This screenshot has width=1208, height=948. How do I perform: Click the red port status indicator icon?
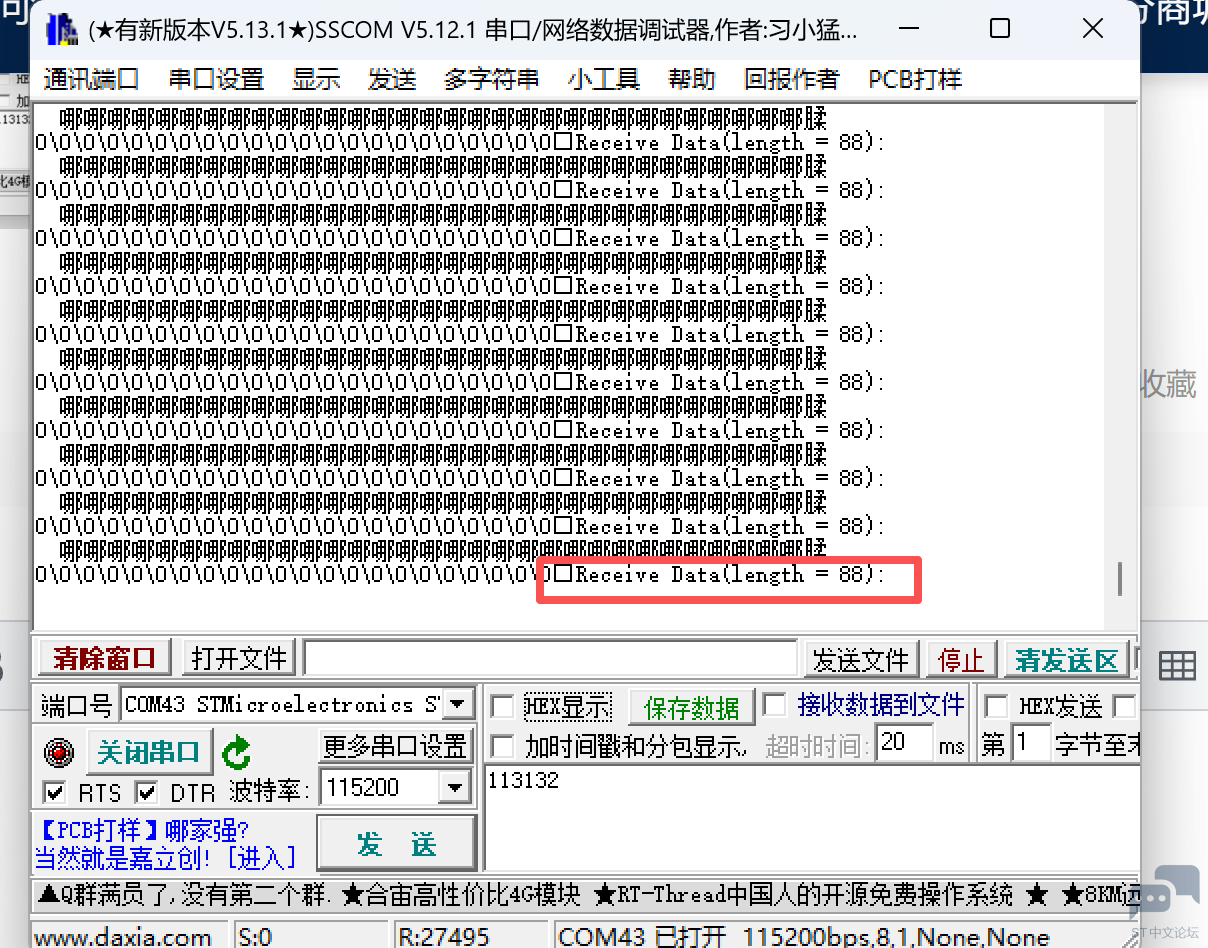(x=59, y=751)
